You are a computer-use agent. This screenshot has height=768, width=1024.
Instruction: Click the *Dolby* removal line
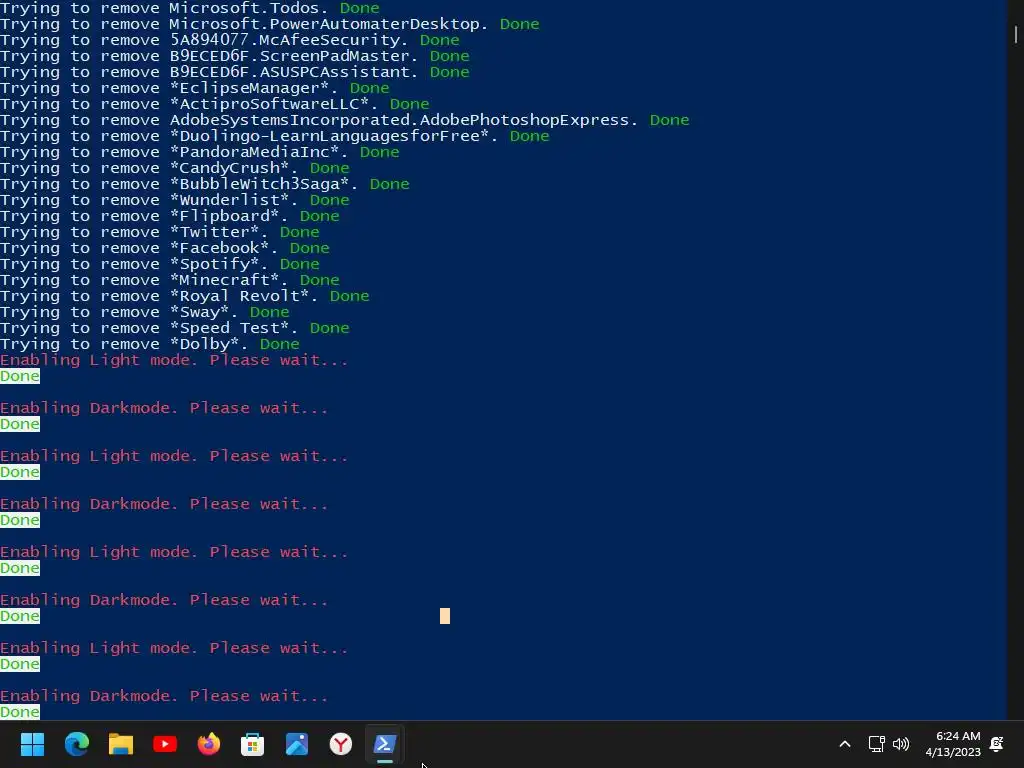(150, 344)
